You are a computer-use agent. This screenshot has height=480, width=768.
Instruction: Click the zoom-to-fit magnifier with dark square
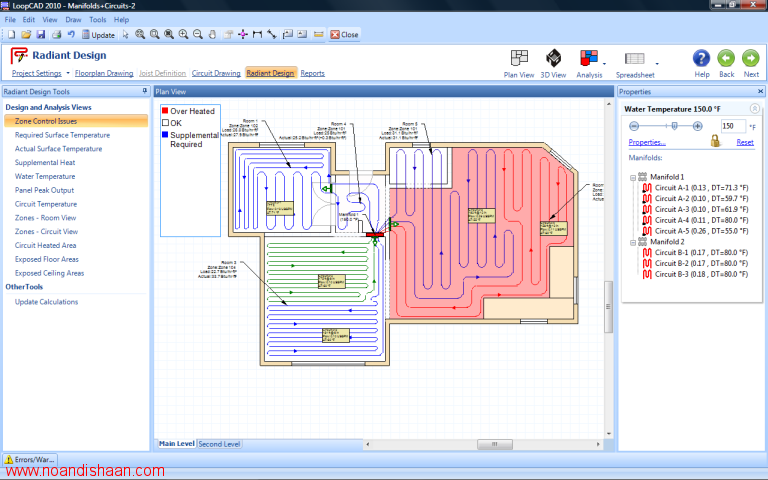169,35
